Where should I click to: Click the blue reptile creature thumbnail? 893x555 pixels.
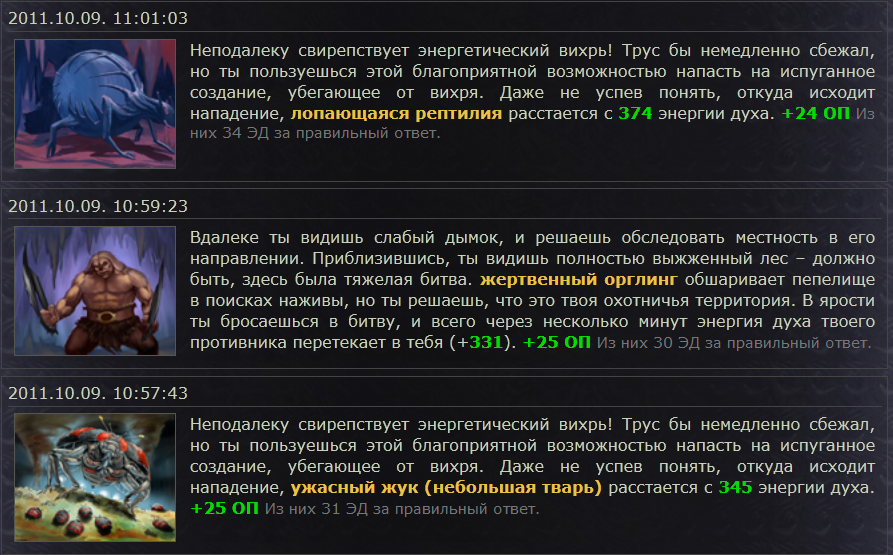pos(96,104)
